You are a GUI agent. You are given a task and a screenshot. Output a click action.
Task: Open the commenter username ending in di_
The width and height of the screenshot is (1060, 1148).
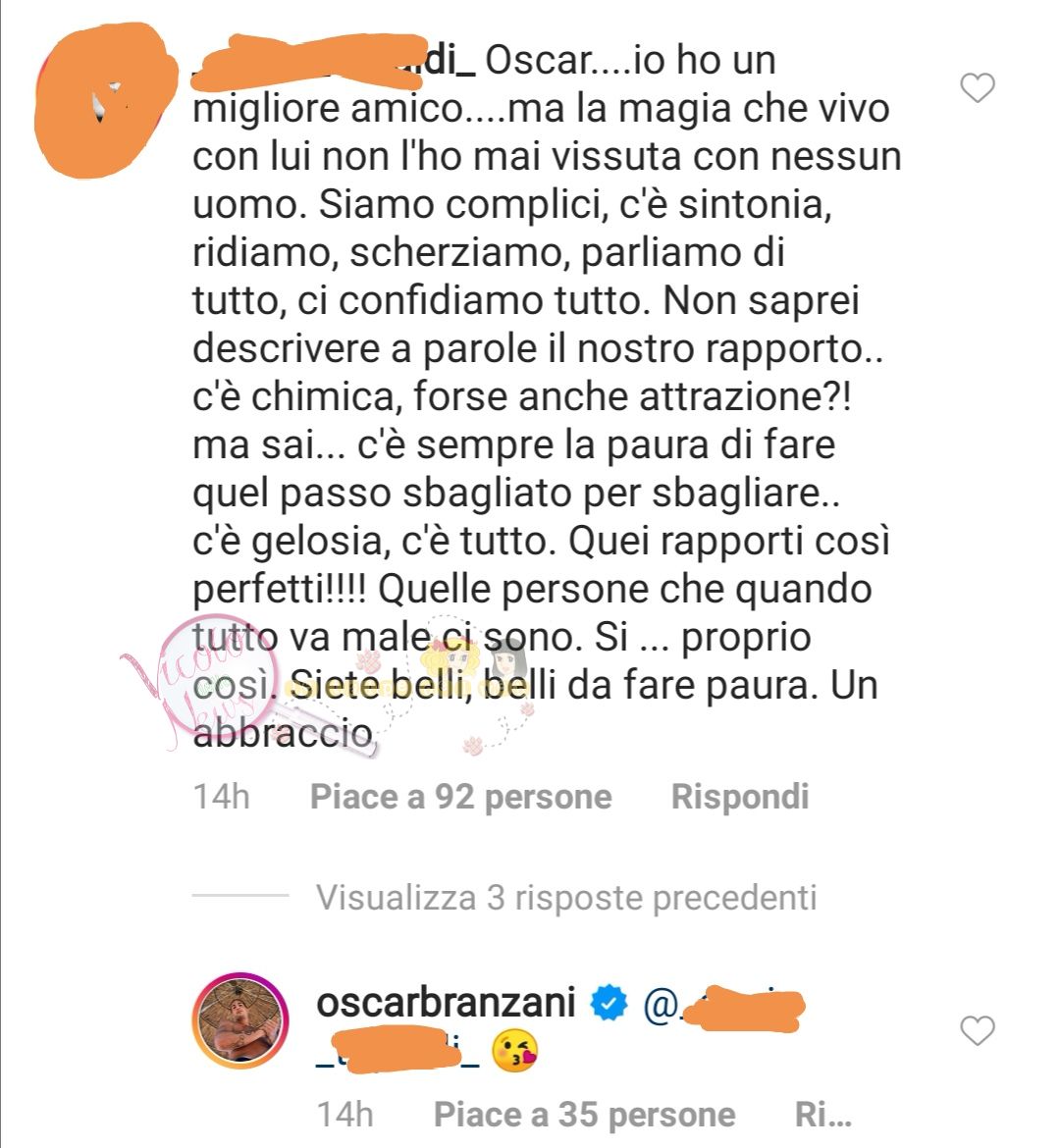point(334,60)
